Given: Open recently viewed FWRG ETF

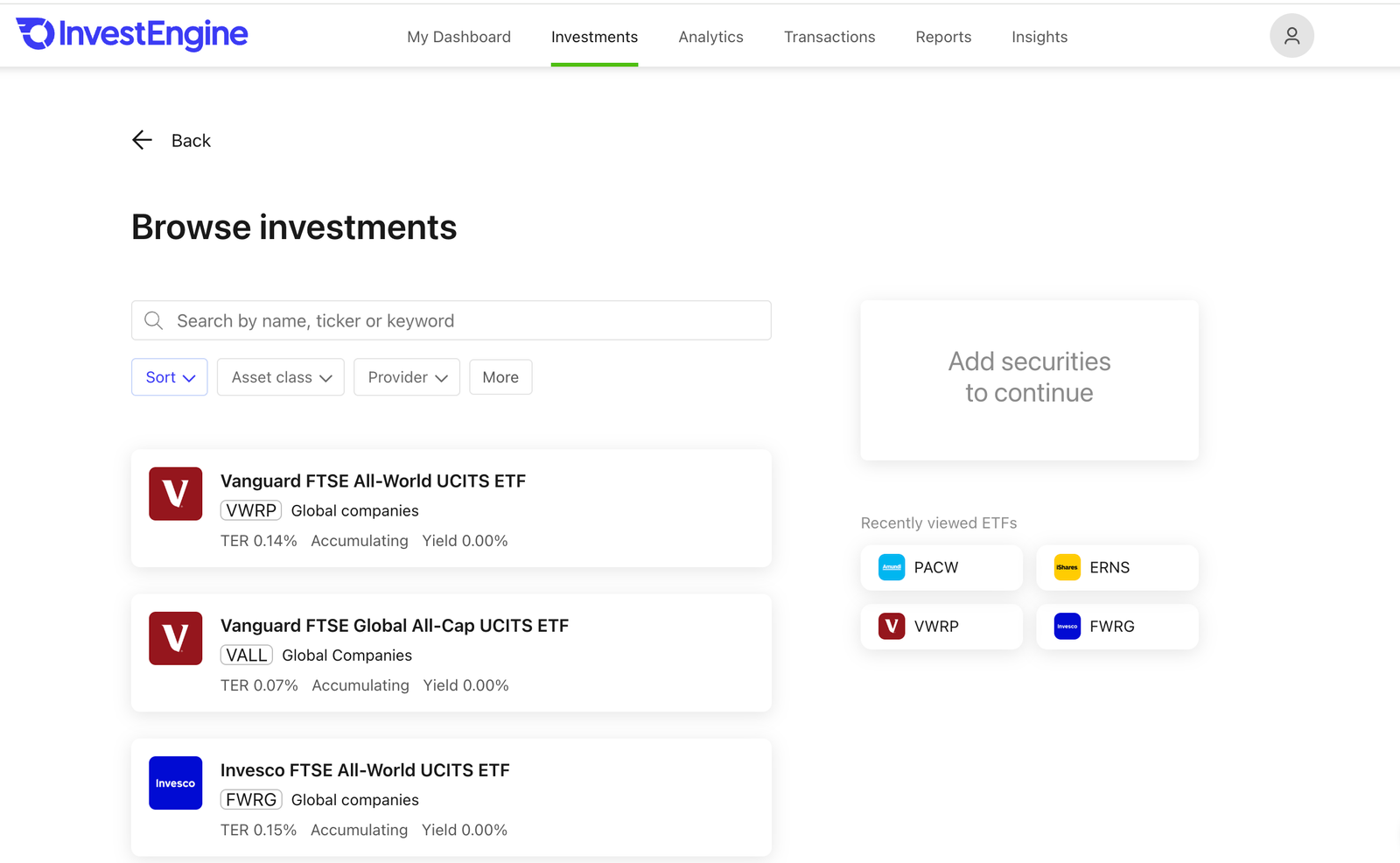Looking at the screenshot, I should (x=1117, y=626).
